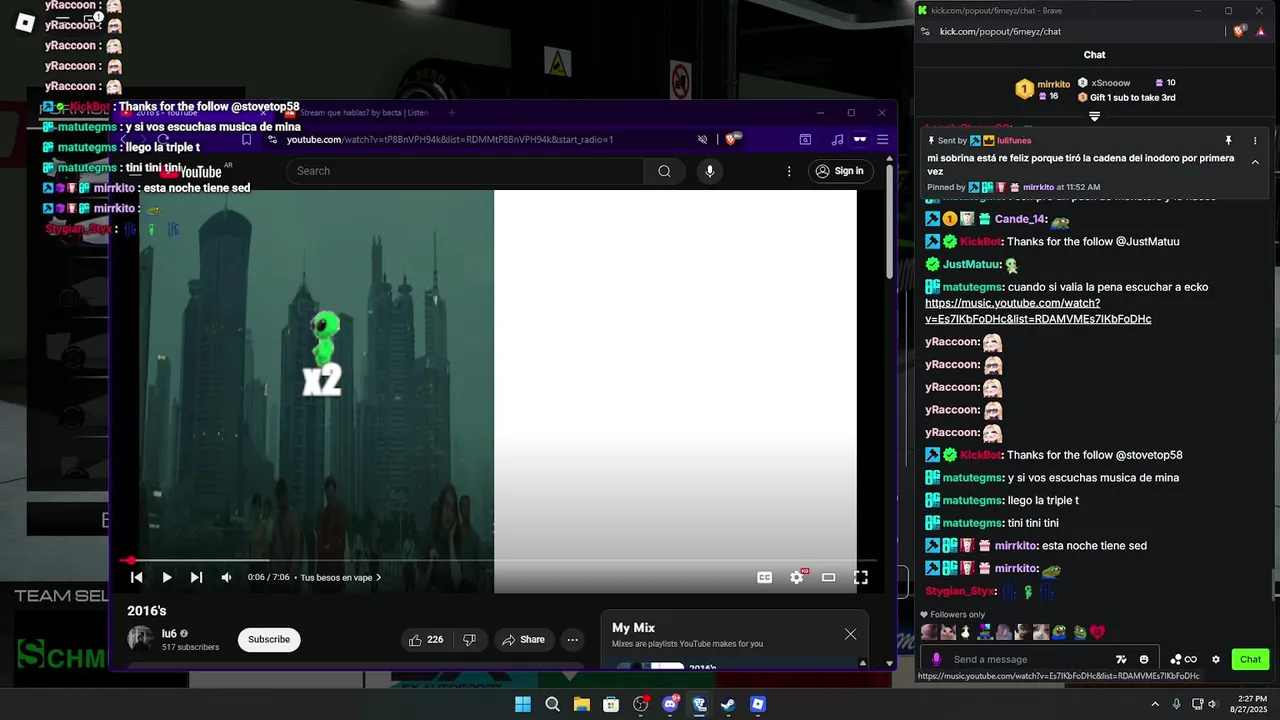Open taskbar Search
The width and height of the screenshot is (1280, 720).
click(x=552, y=704)
